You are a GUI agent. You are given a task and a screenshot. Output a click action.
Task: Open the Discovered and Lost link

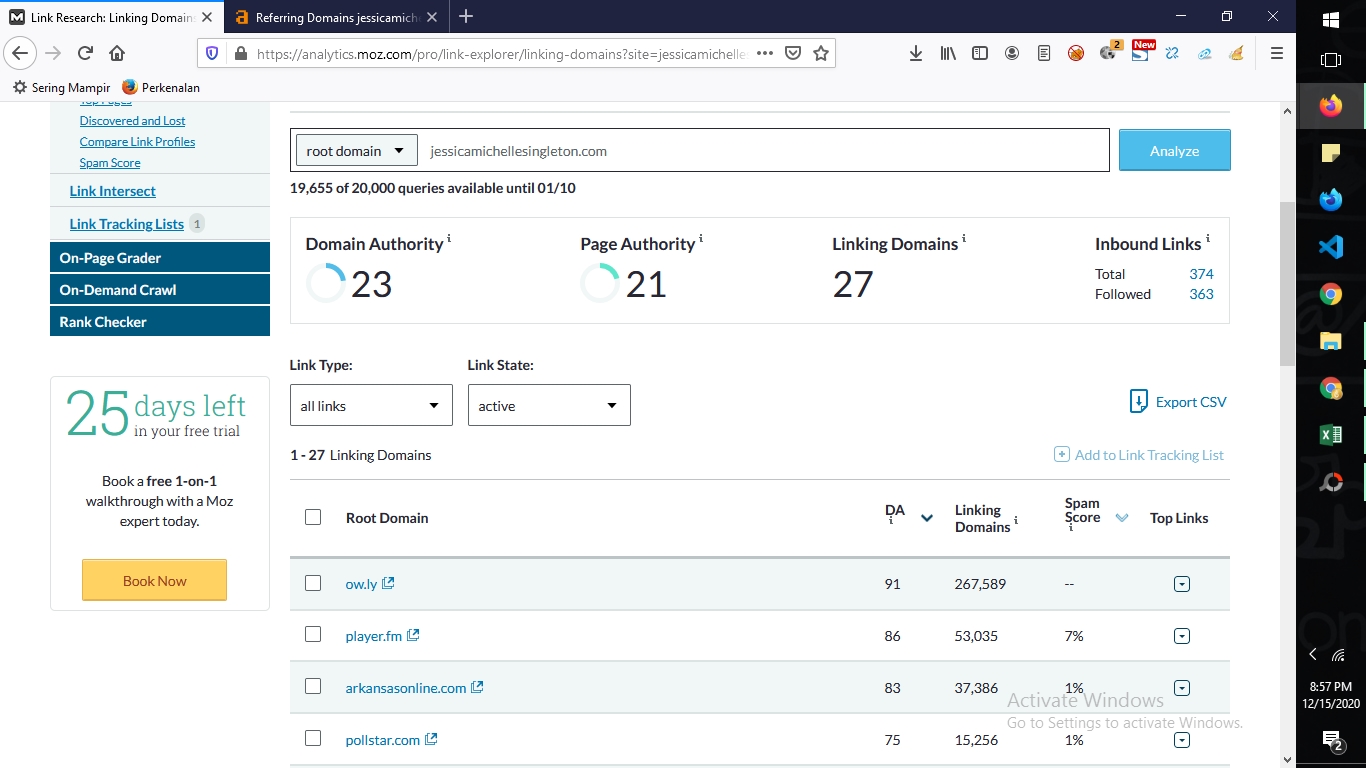(133, 121)
